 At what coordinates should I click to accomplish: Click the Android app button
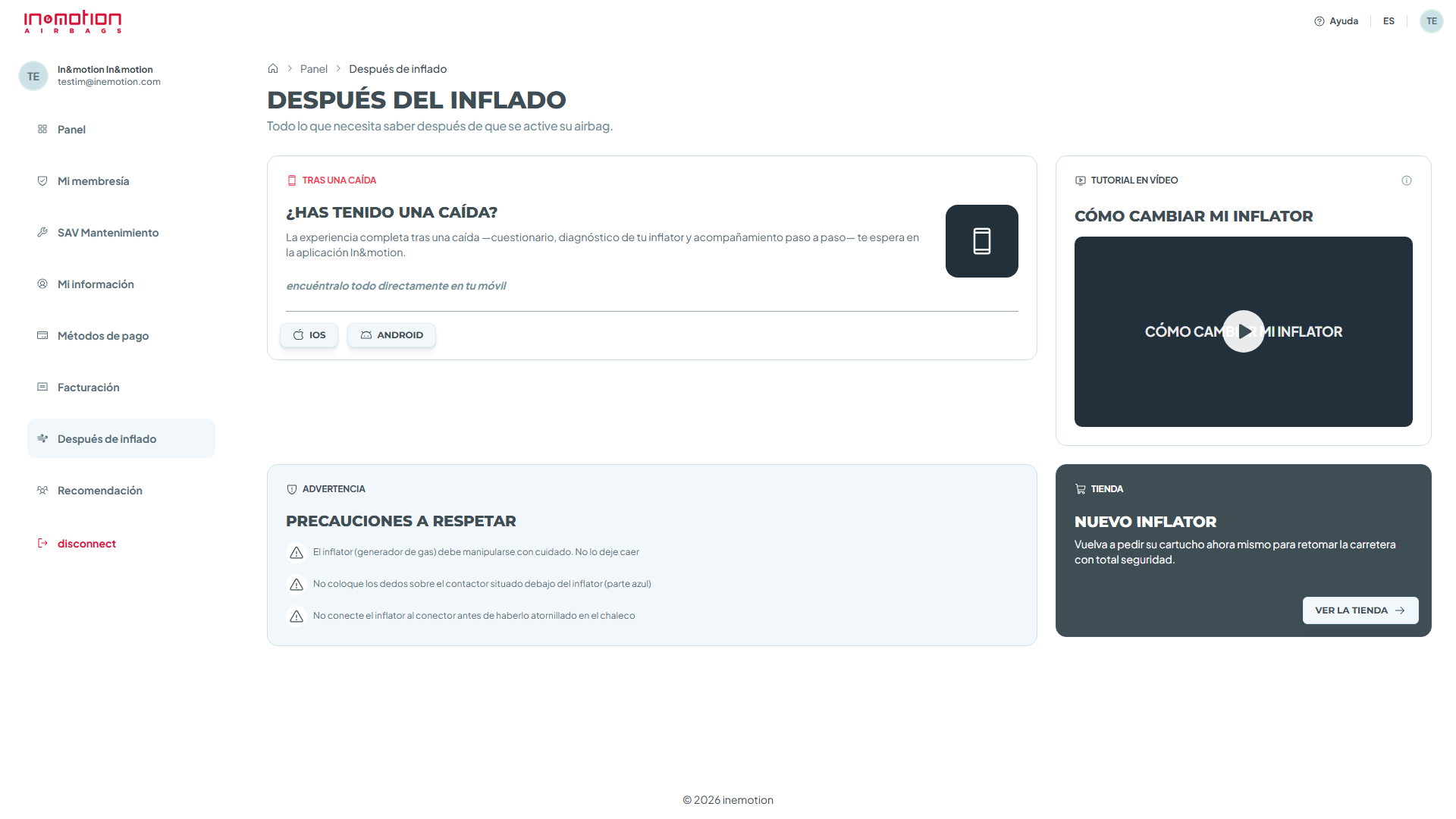click(x=391, y=335)
